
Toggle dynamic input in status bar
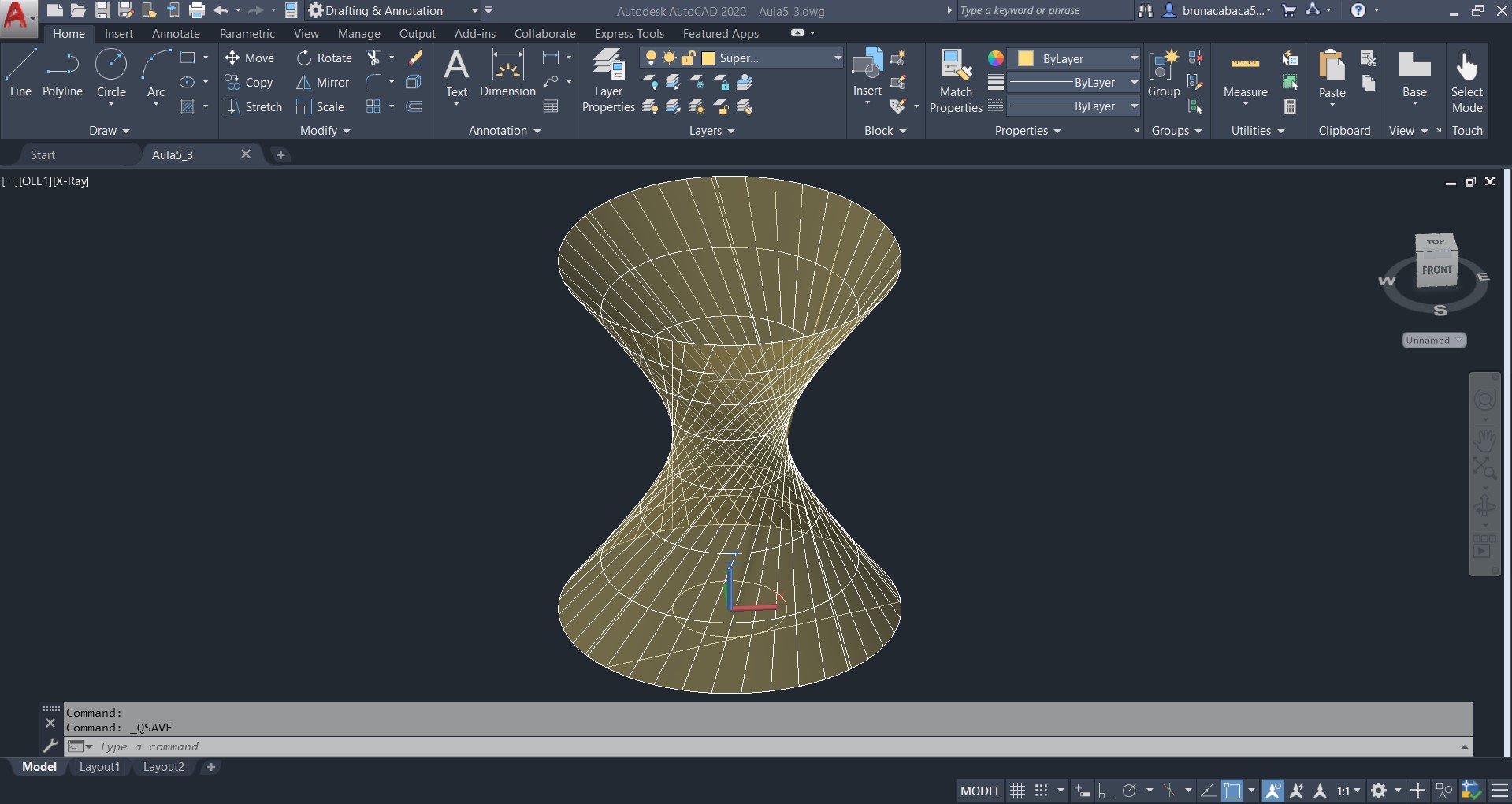(x=1083, y=791)
